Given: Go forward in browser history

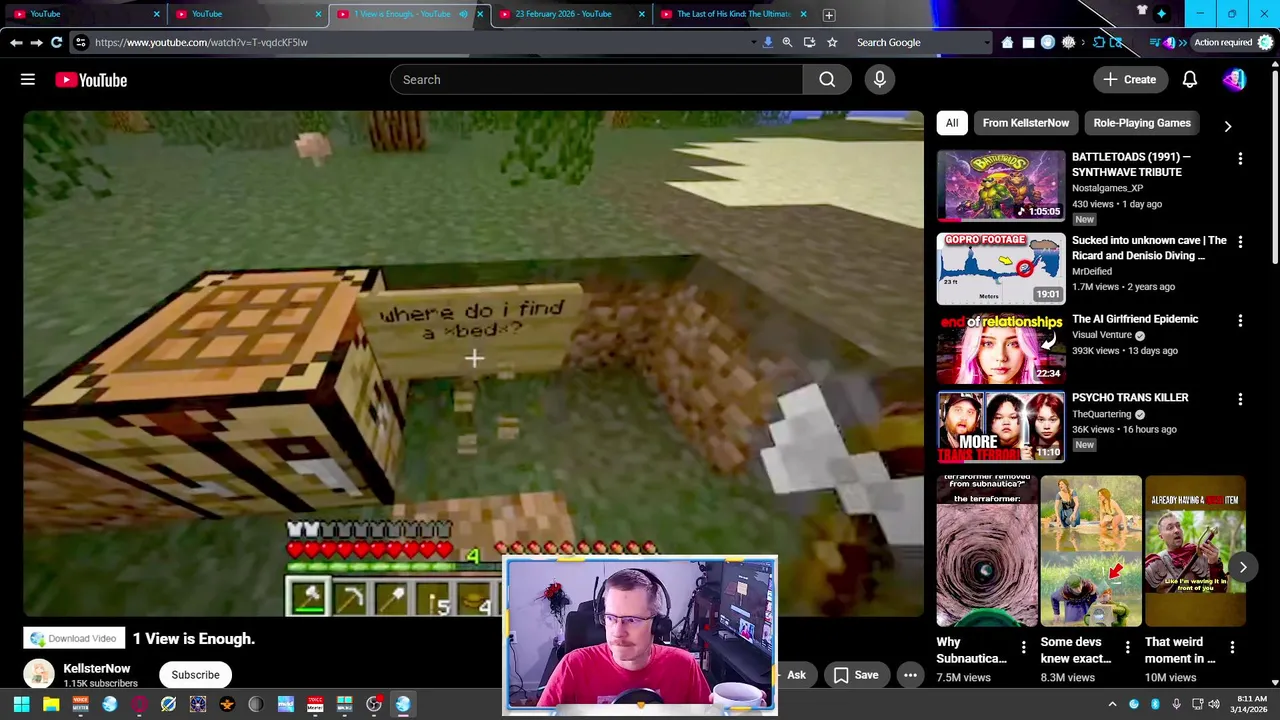Looking at the screenshot, I should click(36, 42).
